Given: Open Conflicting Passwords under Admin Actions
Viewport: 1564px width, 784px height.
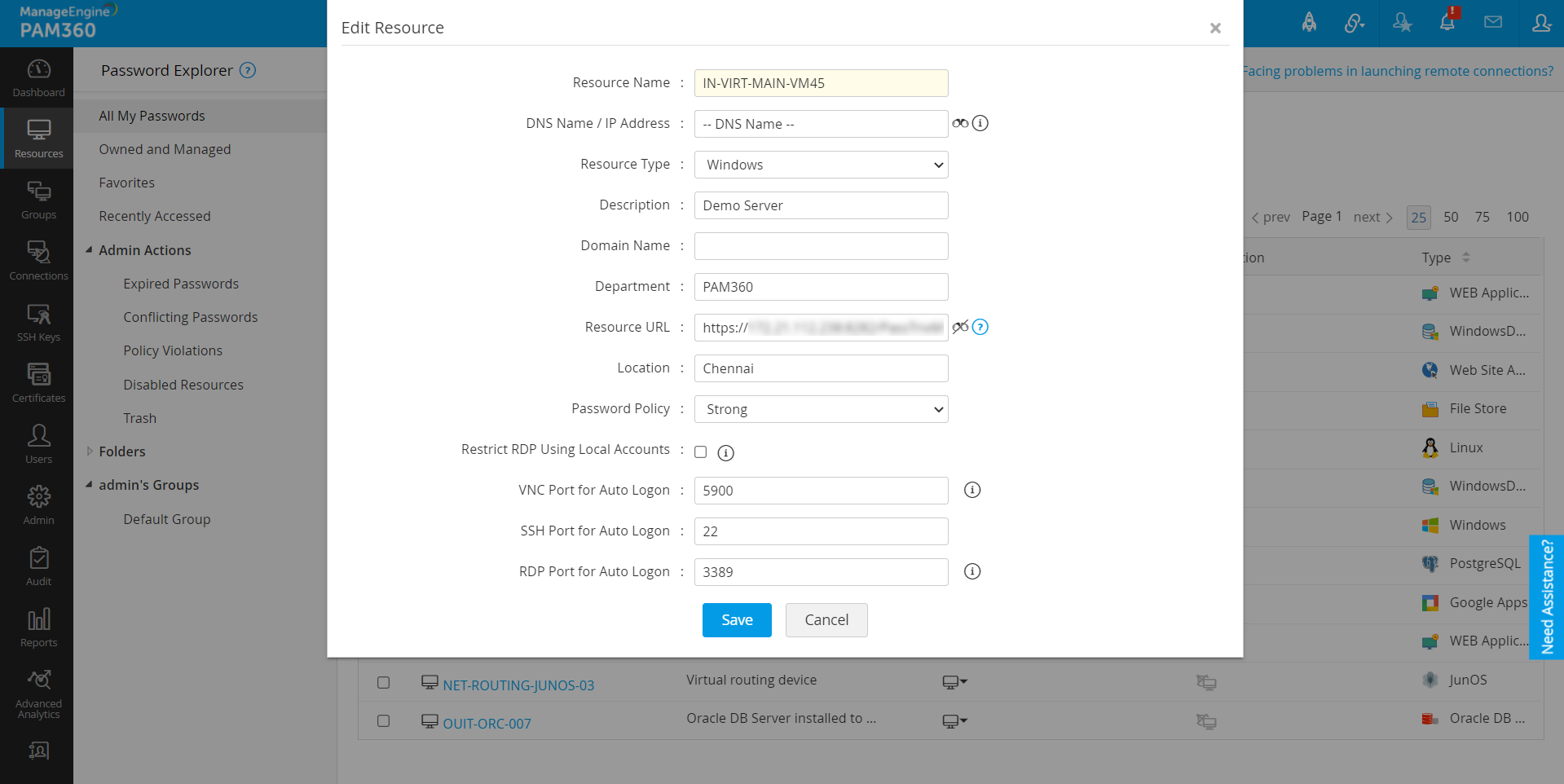Looking at the screenshot, I should [190, 316].
